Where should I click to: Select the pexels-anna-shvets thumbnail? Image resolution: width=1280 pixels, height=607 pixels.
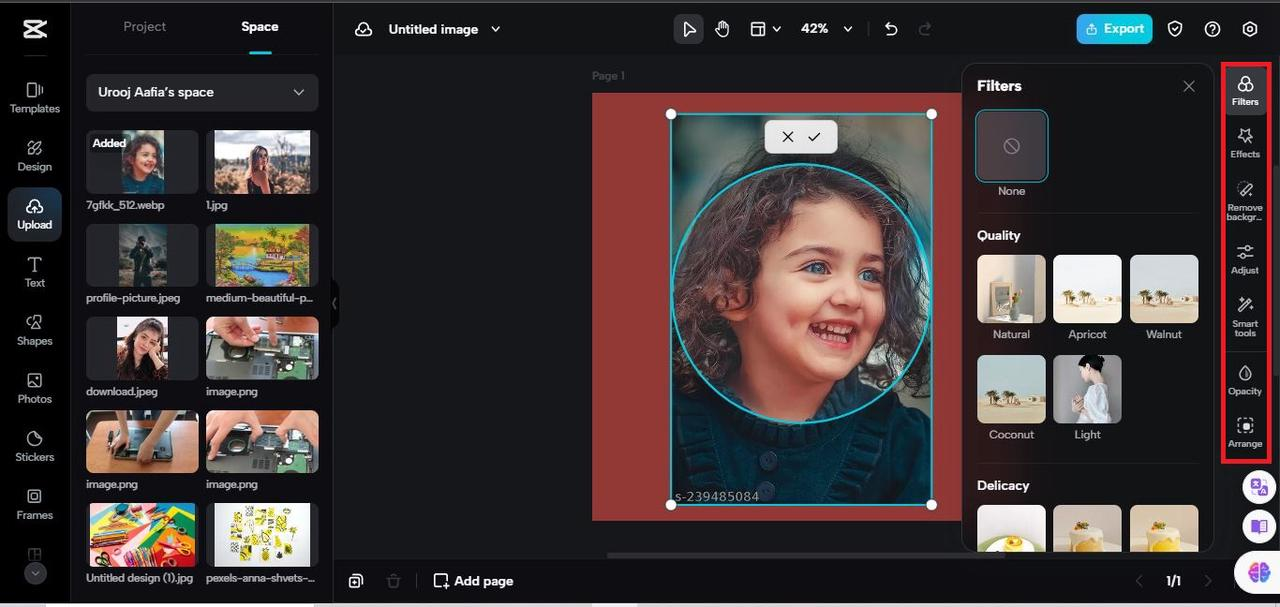point(262,535)
